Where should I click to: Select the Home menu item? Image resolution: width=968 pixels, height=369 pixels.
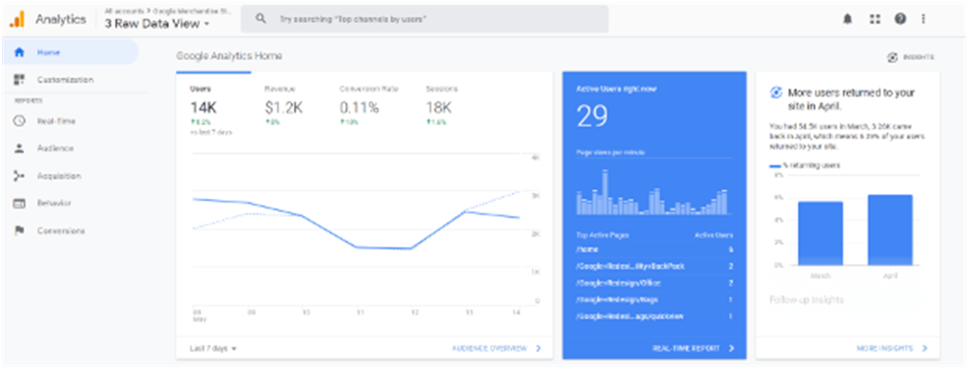[70, 52]
